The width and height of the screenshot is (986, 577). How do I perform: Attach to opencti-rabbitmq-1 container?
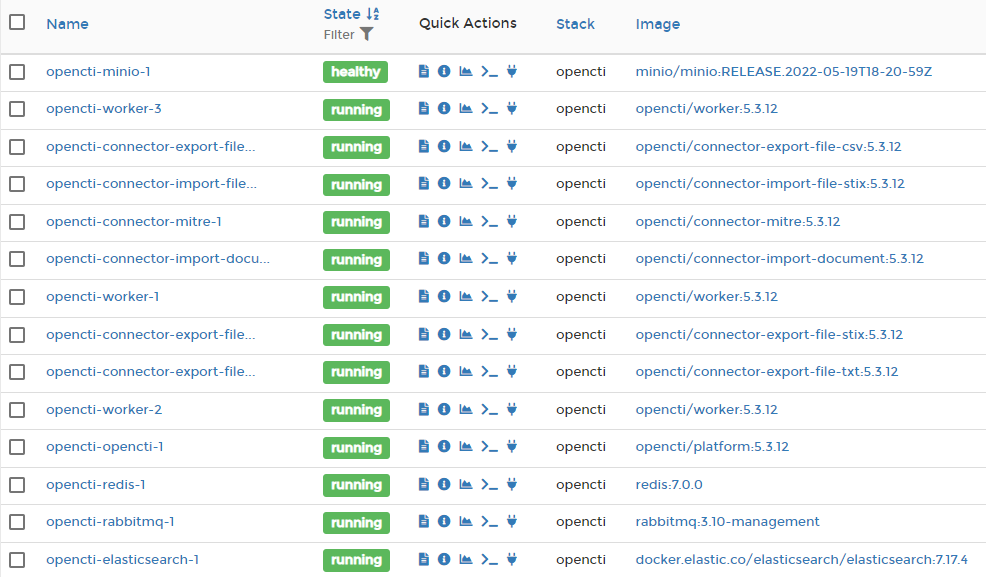coord(511,522)
